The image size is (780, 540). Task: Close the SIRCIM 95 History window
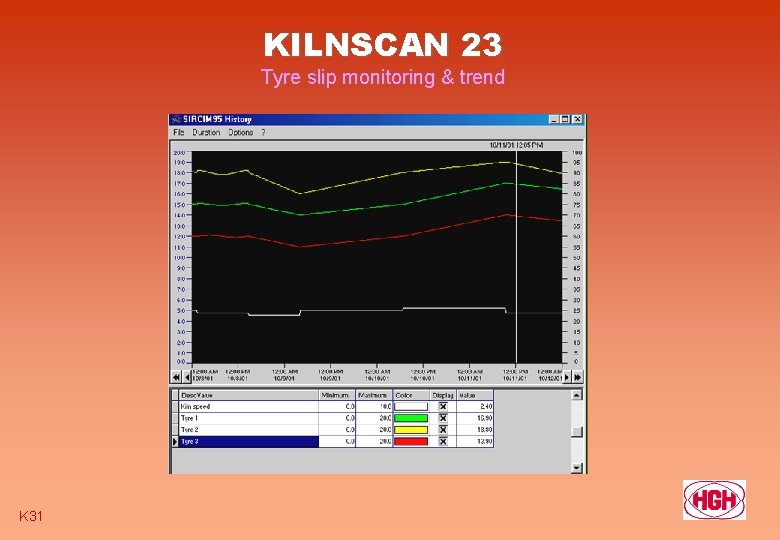[x=577, y=119]
